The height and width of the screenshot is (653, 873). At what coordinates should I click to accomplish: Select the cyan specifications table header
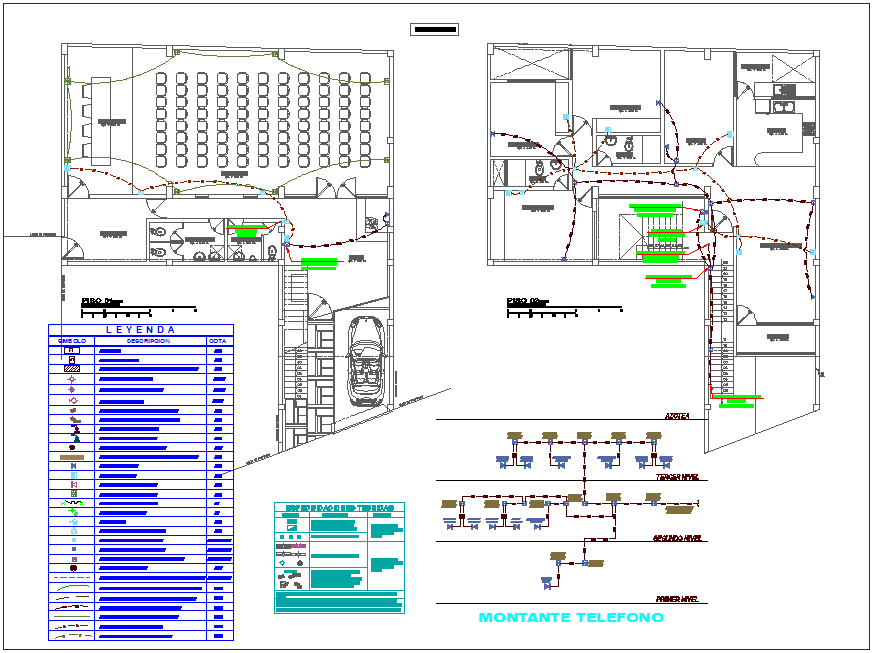(x=339, y=508)
